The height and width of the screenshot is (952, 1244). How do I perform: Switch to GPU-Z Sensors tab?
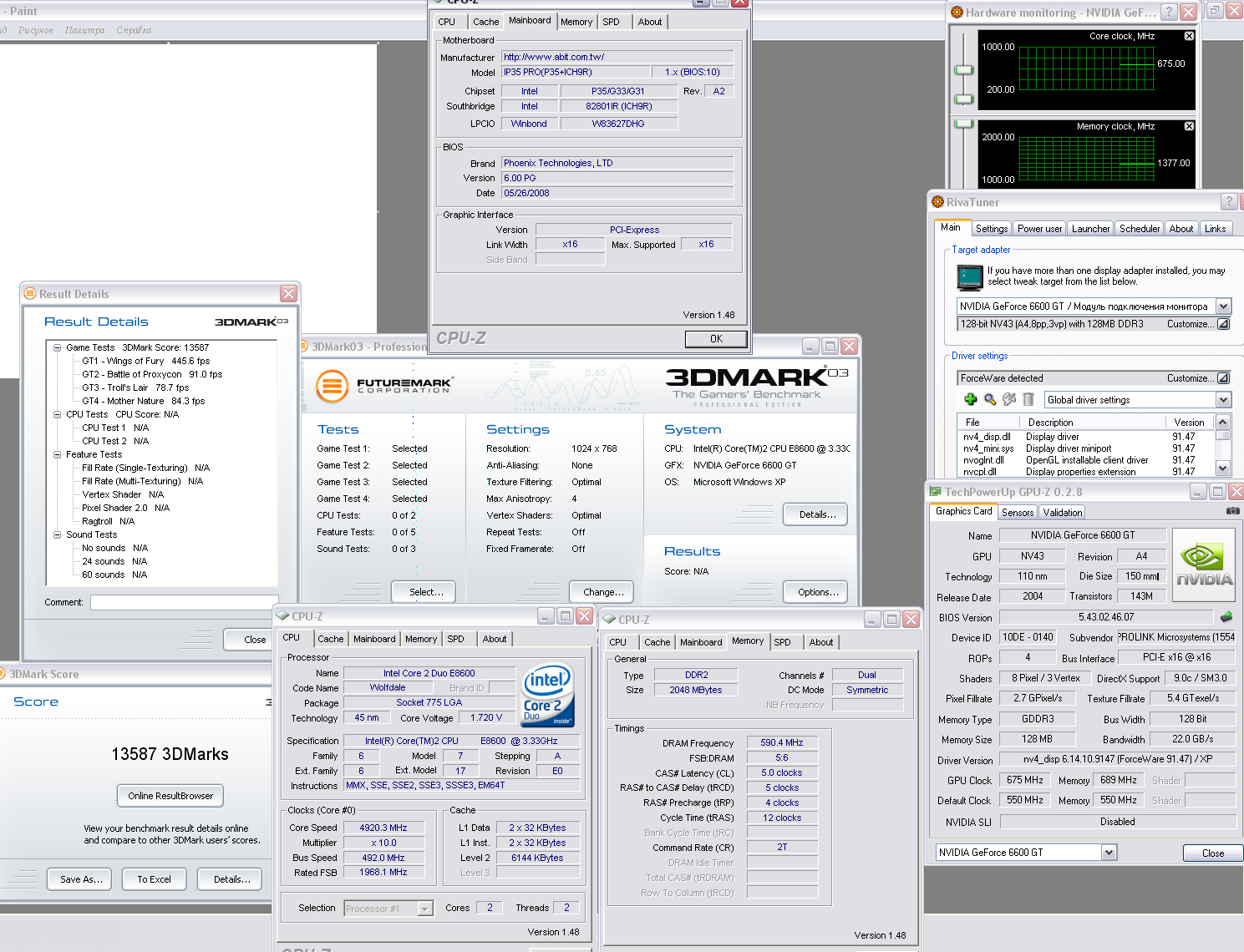point(1018,513)
